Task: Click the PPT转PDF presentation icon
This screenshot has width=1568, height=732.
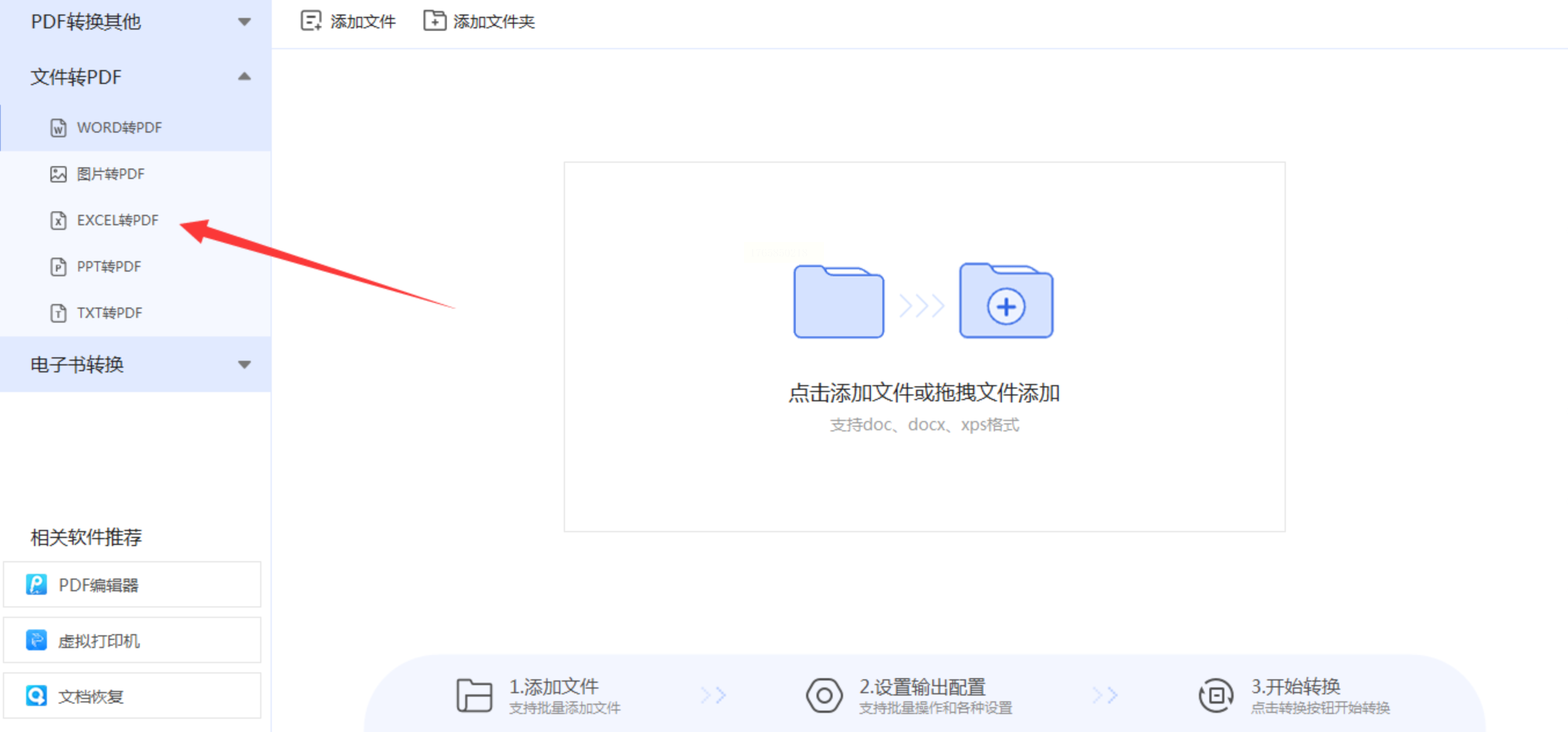Action: [58, 266]
